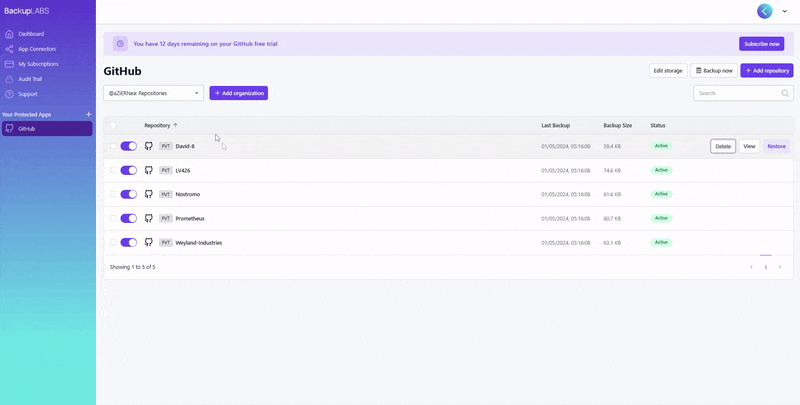Click the GitHub logo in LV426 row
This screenshot has width=800, height=405.
click(x=148, y=170)
